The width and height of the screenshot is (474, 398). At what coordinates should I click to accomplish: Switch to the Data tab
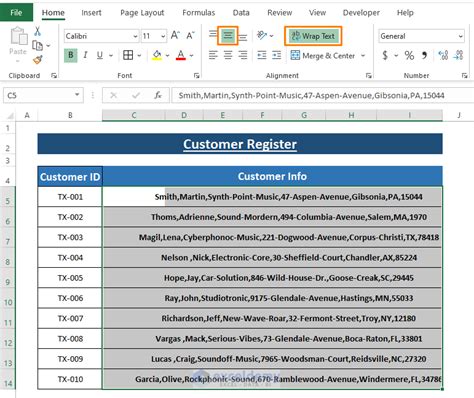(241, 13)
